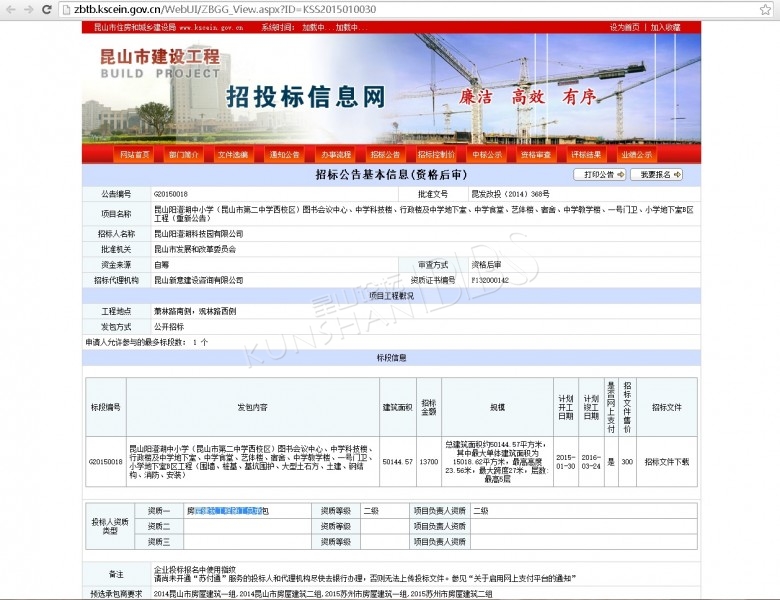This screenshot has width=780, height=600.
Task: Open the 业绩公示 navigation item
Action: [636, 154]
